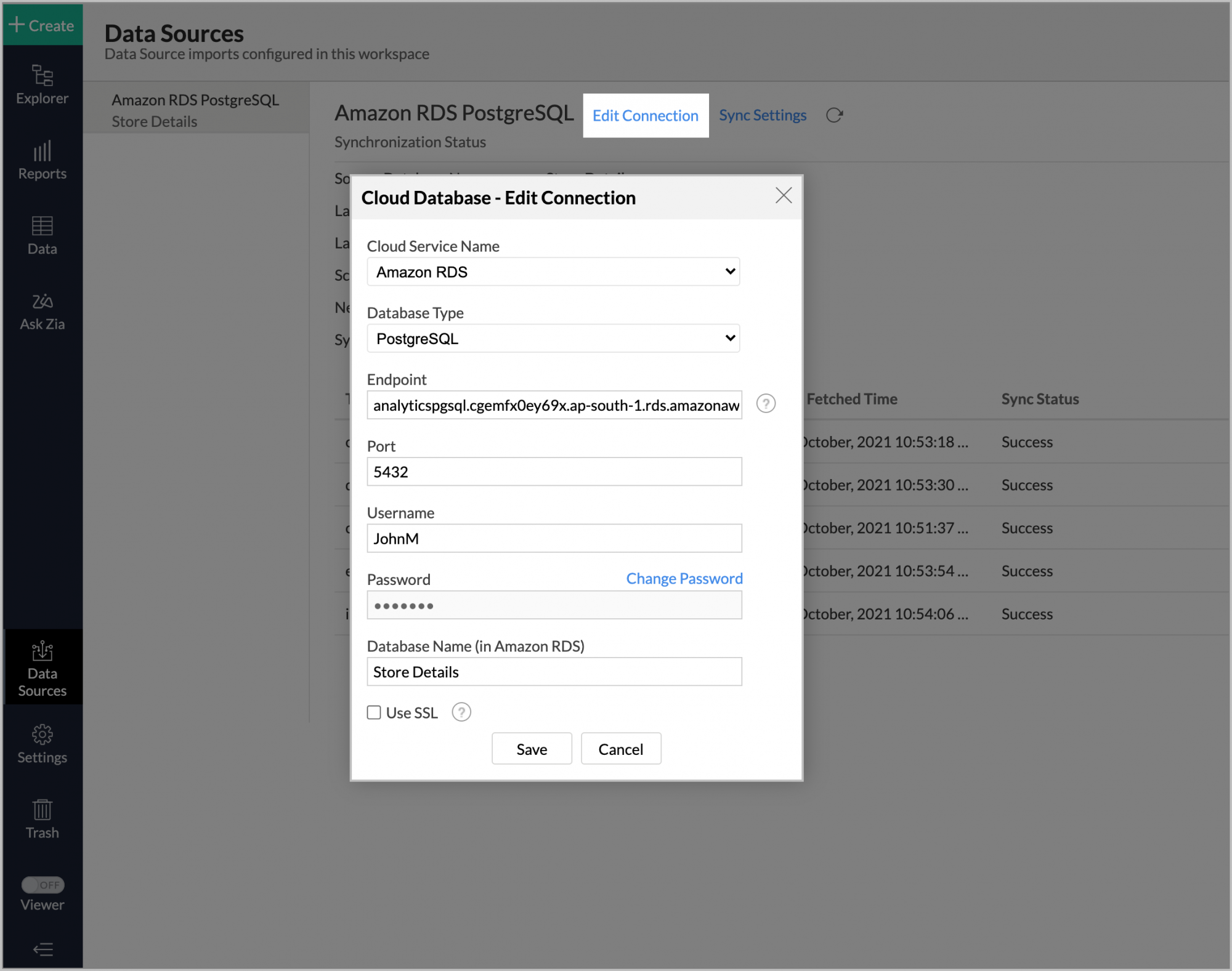Click the Success status for the 10:53:18 row
The image size is (1232, 971).
point(1027,442)
